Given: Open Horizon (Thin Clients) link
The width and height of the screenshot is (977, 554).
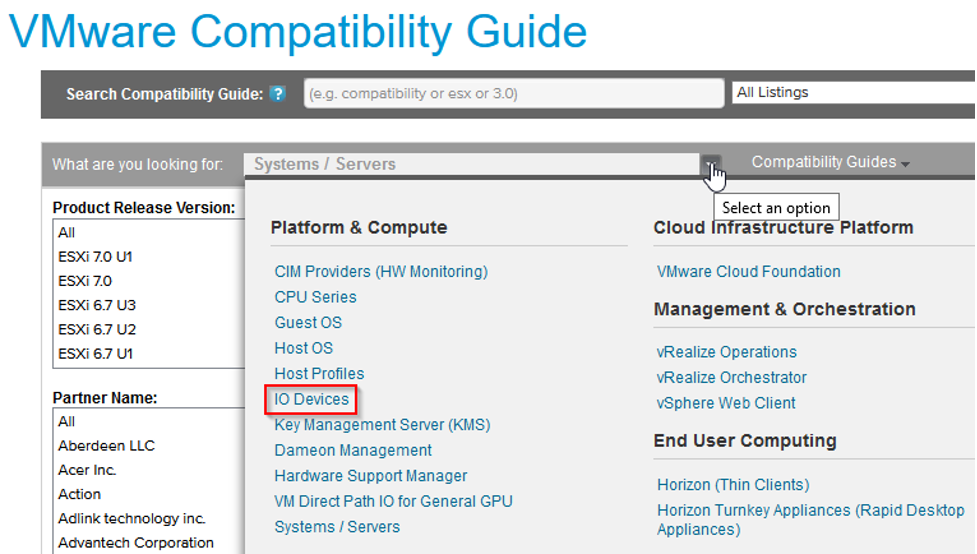Looking at the screenshot, I should click(733, 485).
